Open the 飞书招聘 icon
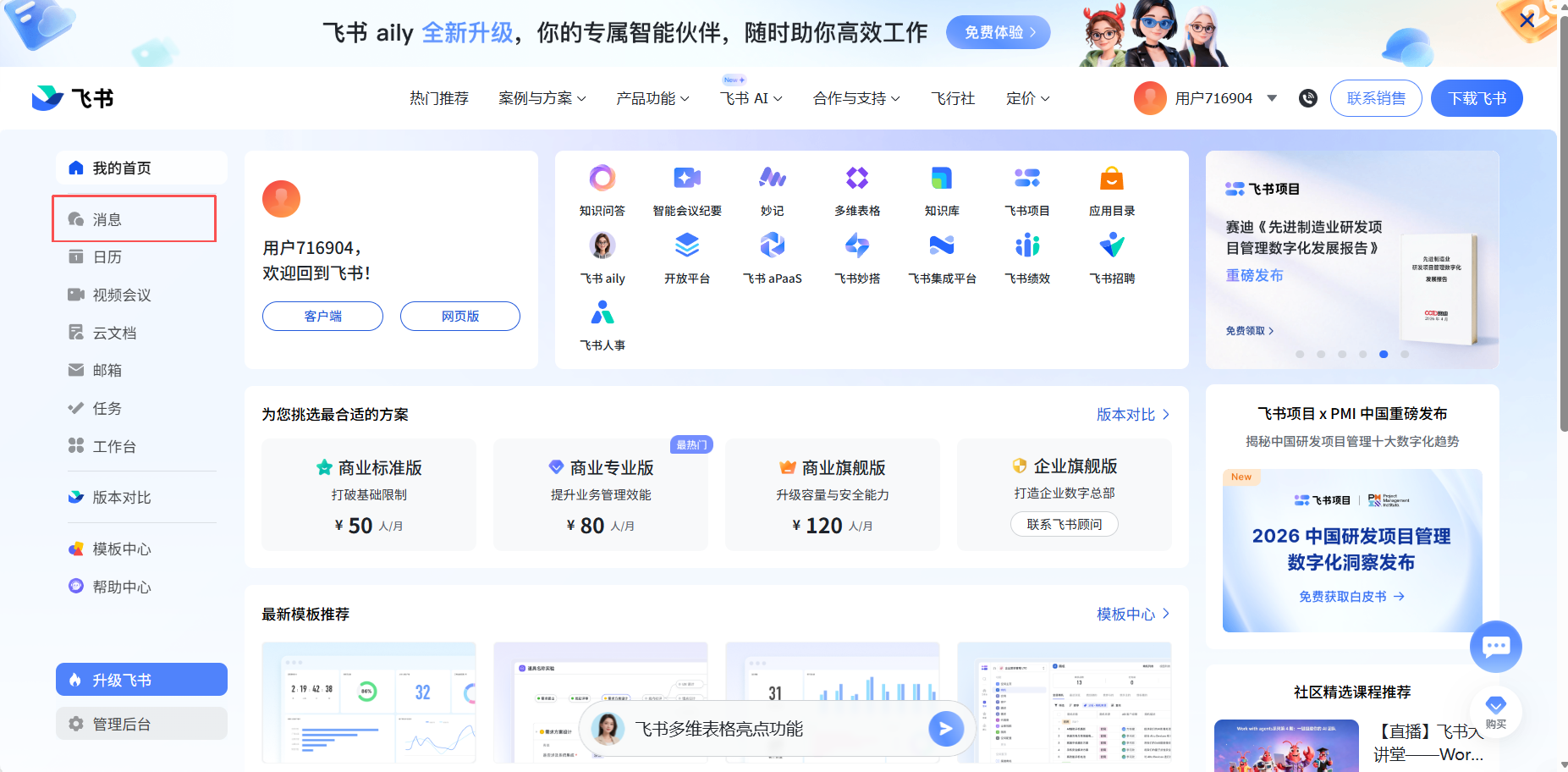Image resolution: width=1568 pixels, height=772 pixels. pos(1112,245)
